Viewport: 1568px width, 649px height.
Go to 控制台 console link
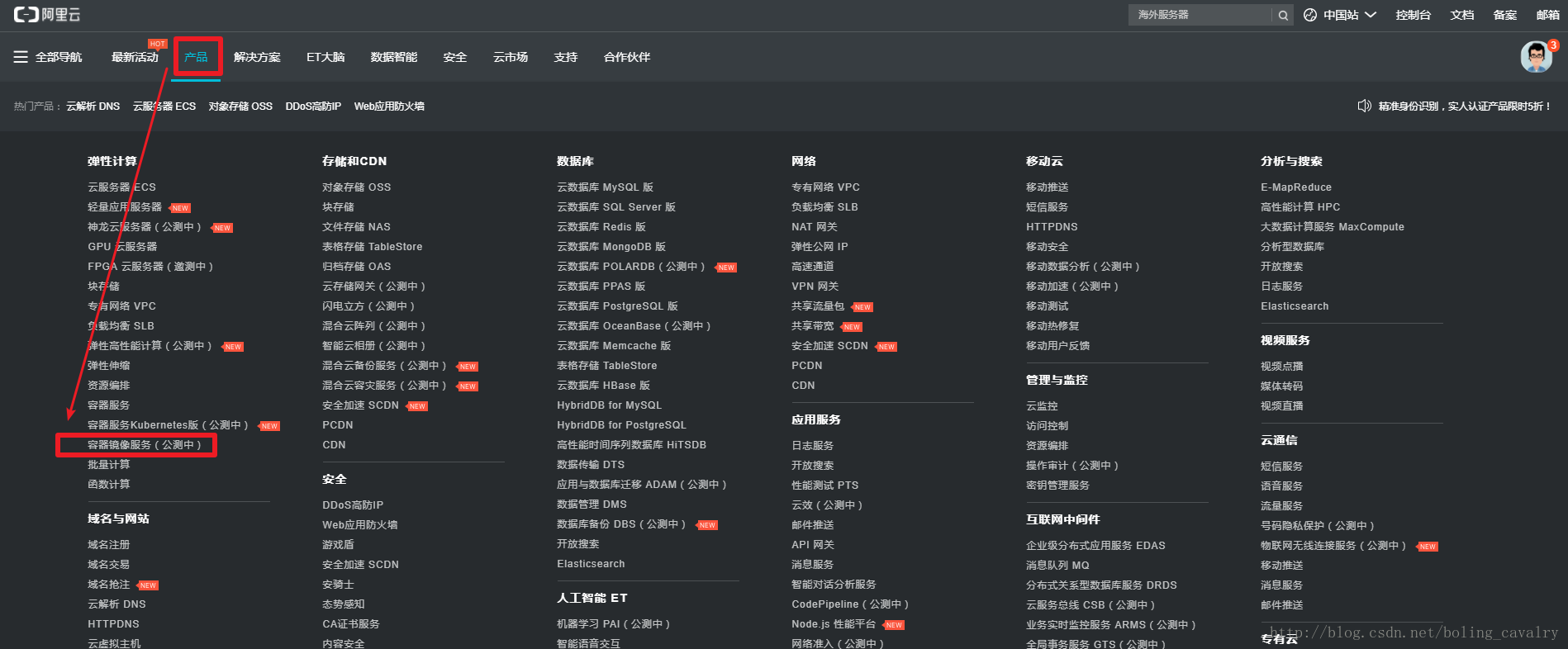tap(1414, 15)
